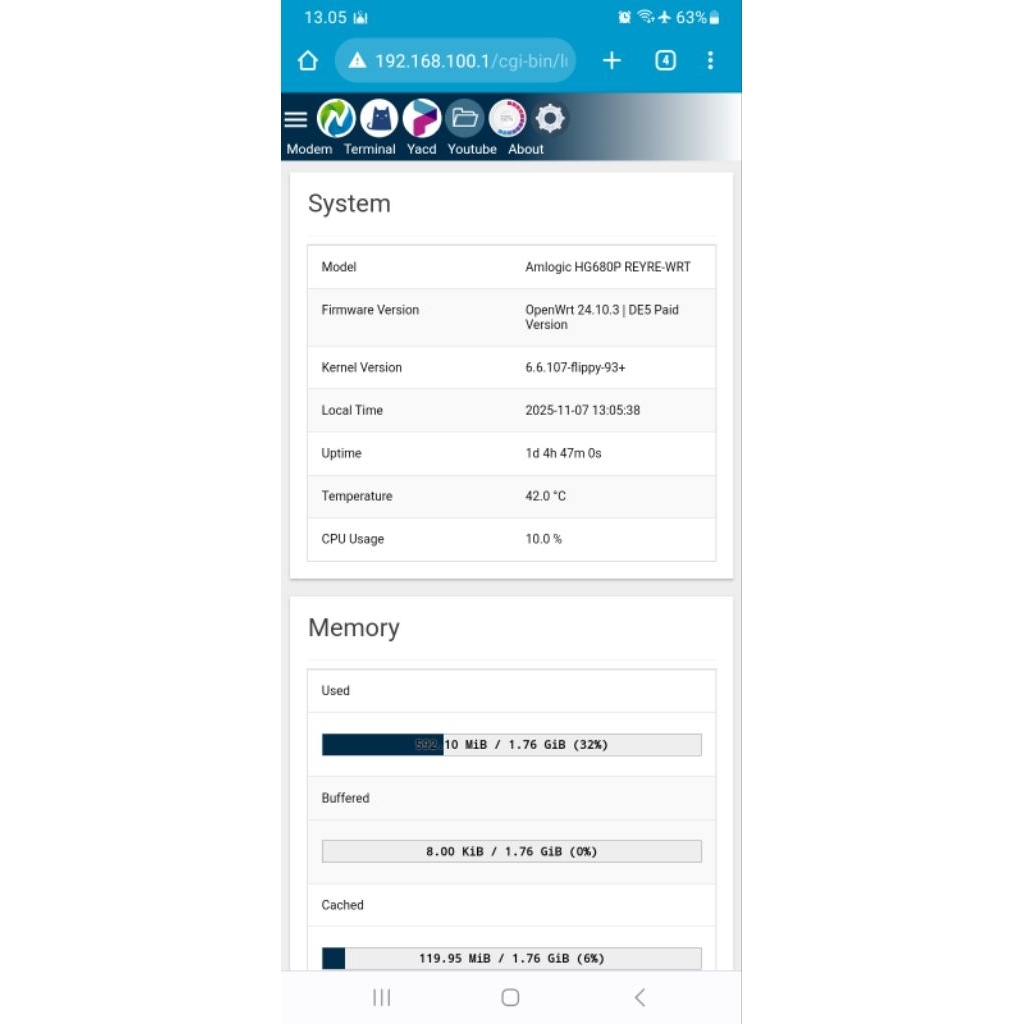Open a new browser tab with plus button
Screen dimensions: 1024x1024
611,60
